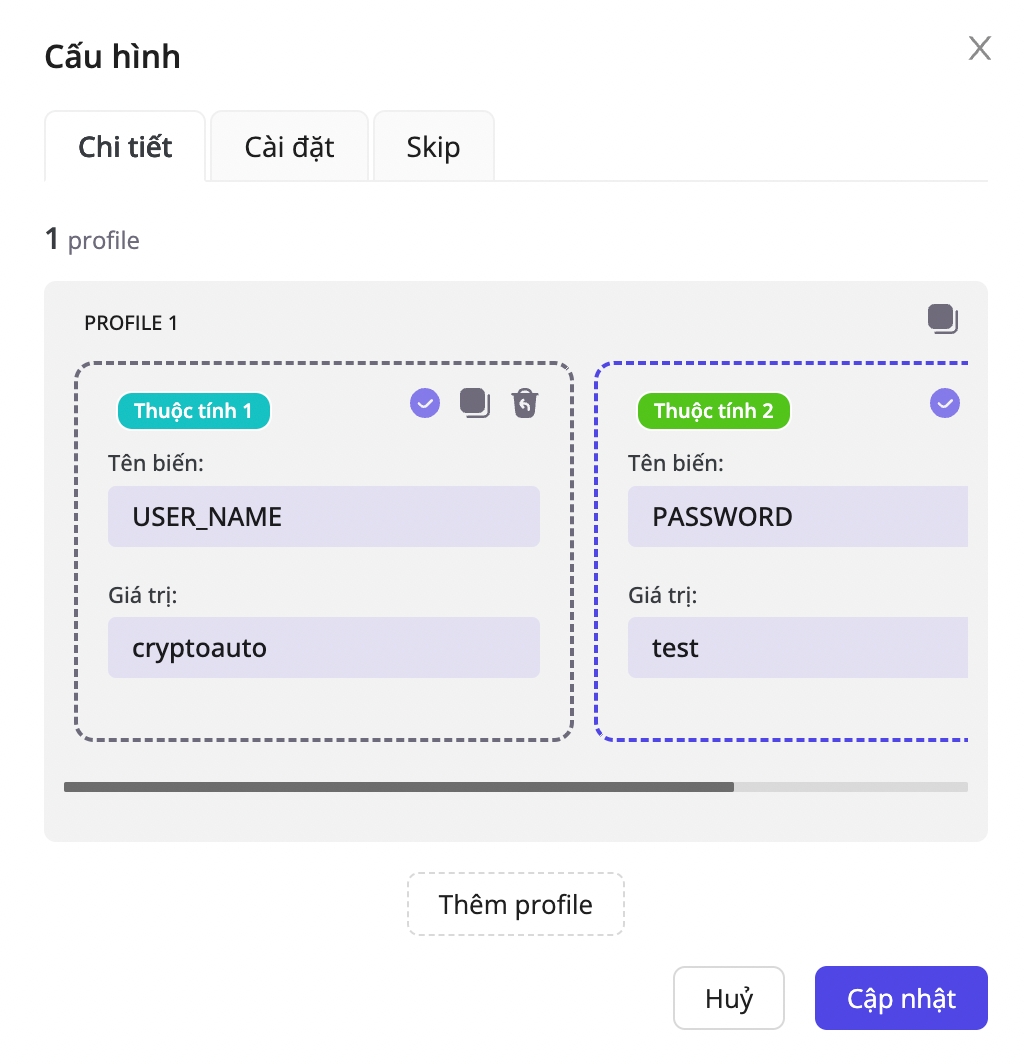1024x1064 pixels.
Task: Toggle the checkmark on Thuộc tính 1
Action: tap(425, 403)
